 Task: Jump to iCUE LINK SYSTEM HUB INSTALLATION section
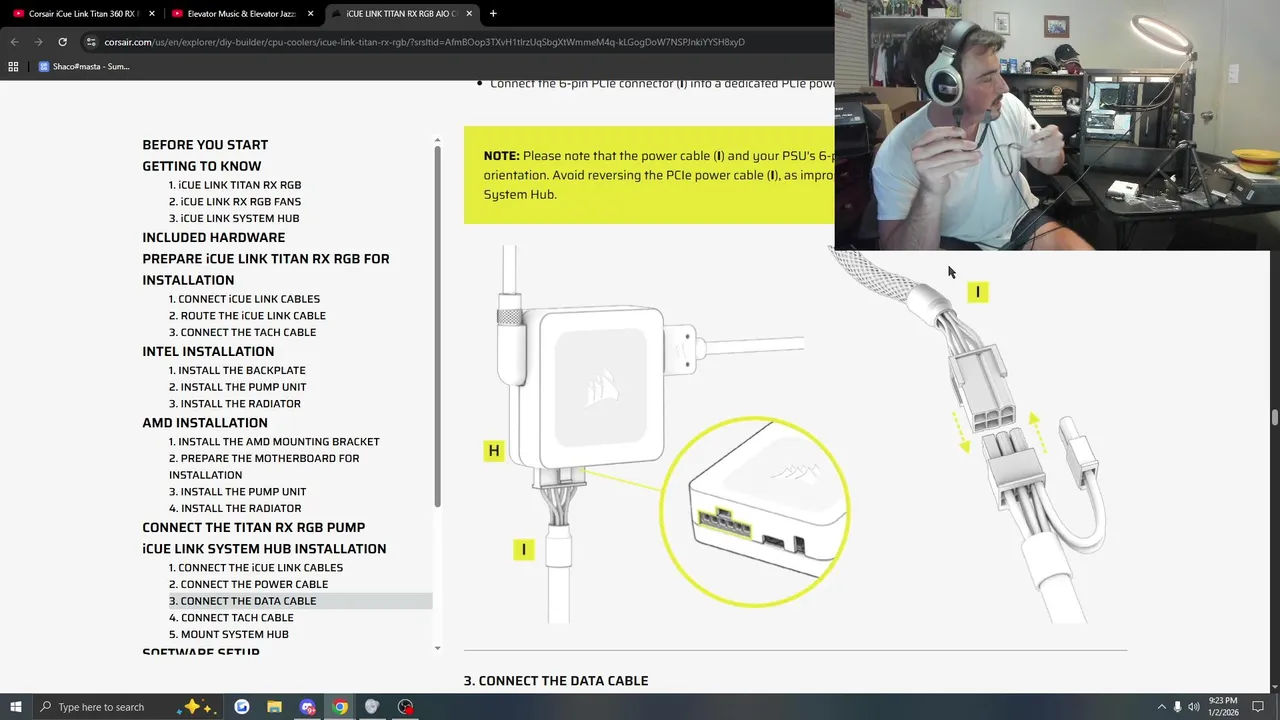(264, 549)
